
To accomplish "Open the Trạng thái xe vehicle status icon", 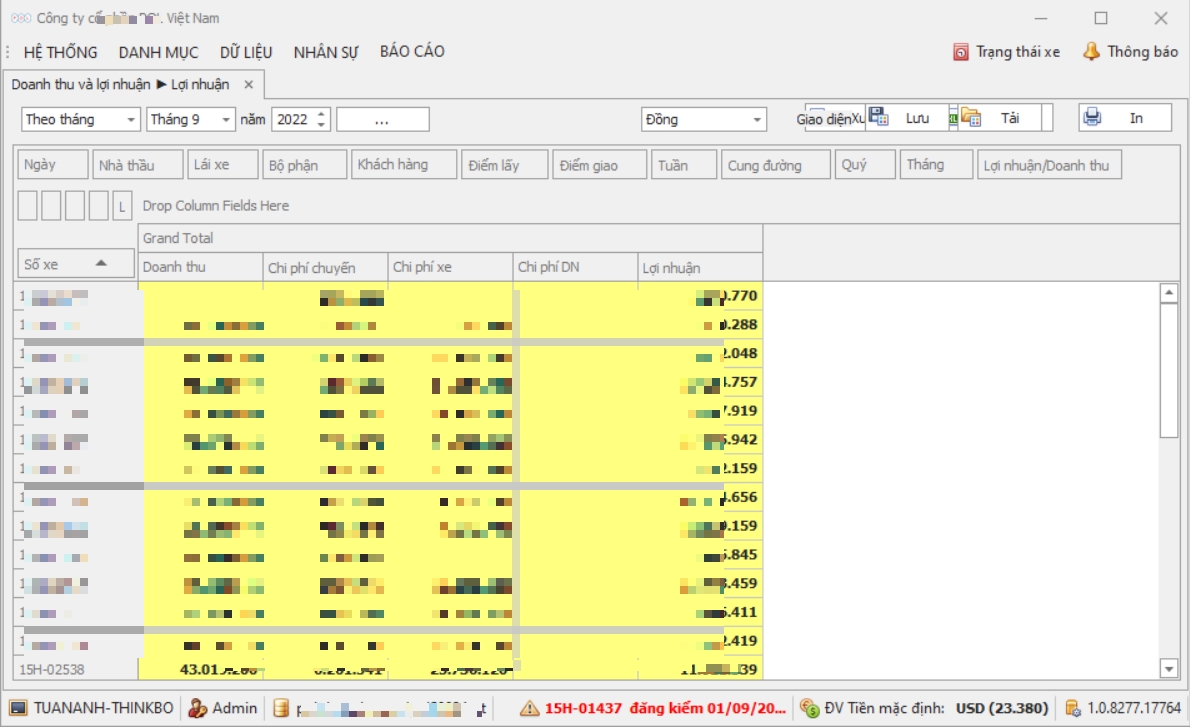I will tap(960, 52).
